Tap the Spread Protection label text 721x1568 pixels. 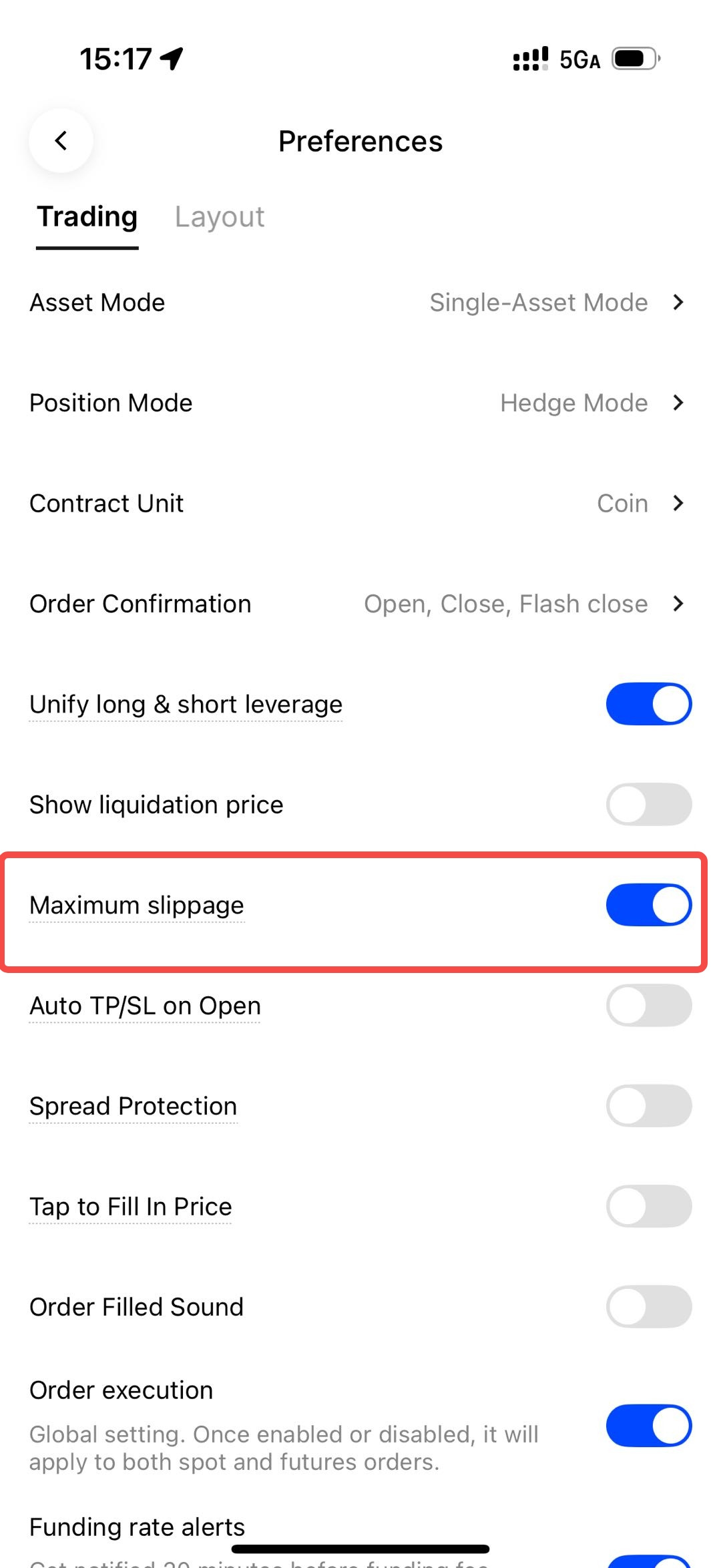[x=134, y=1107]
